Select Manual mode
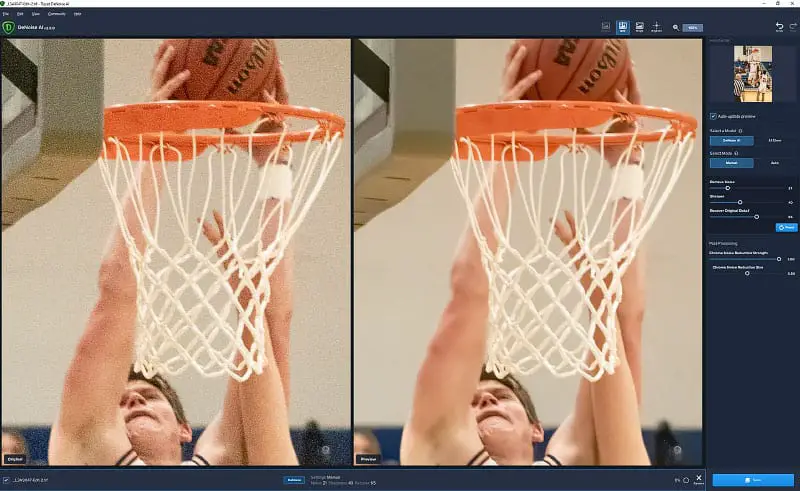This screenshot has width=800, height=491. coord(731,163)
